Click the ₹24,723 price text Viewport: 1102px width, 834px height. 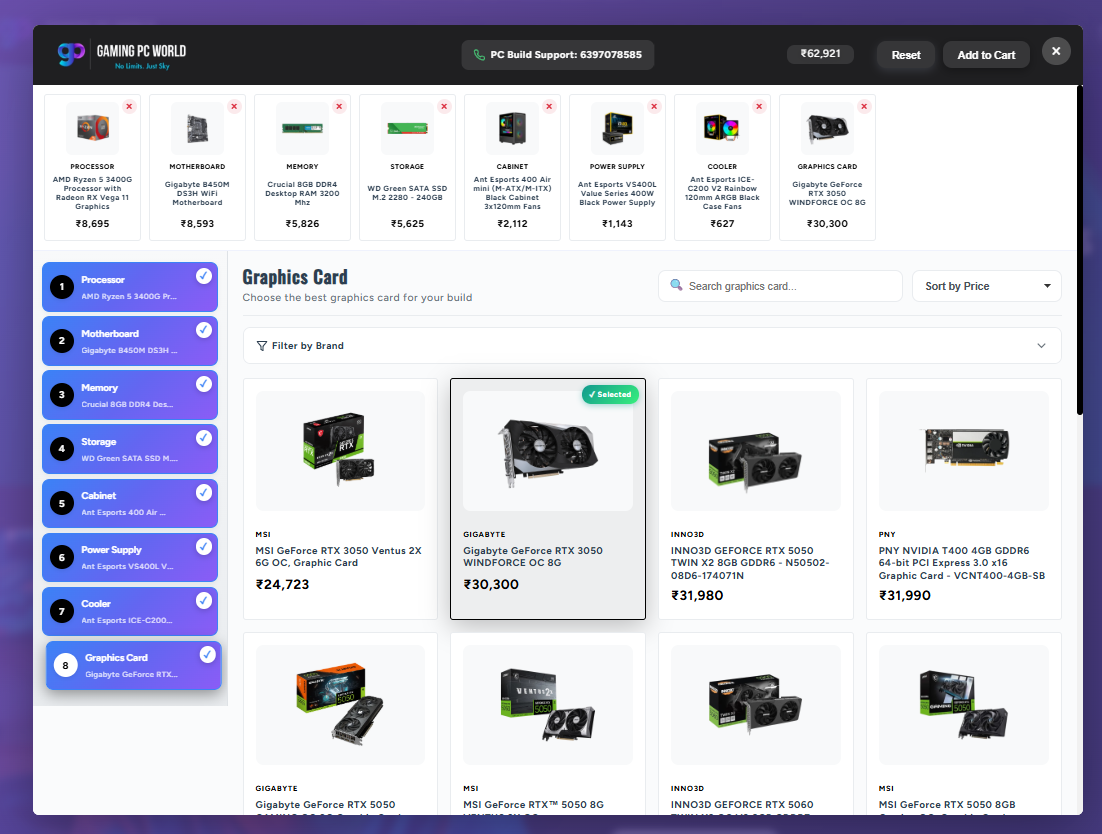(x=283, y=584)
